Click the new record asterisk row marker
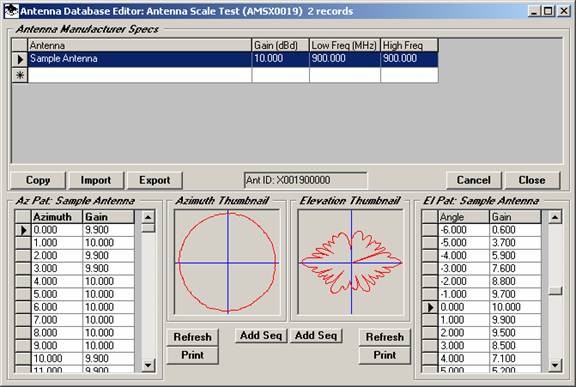 20,75
